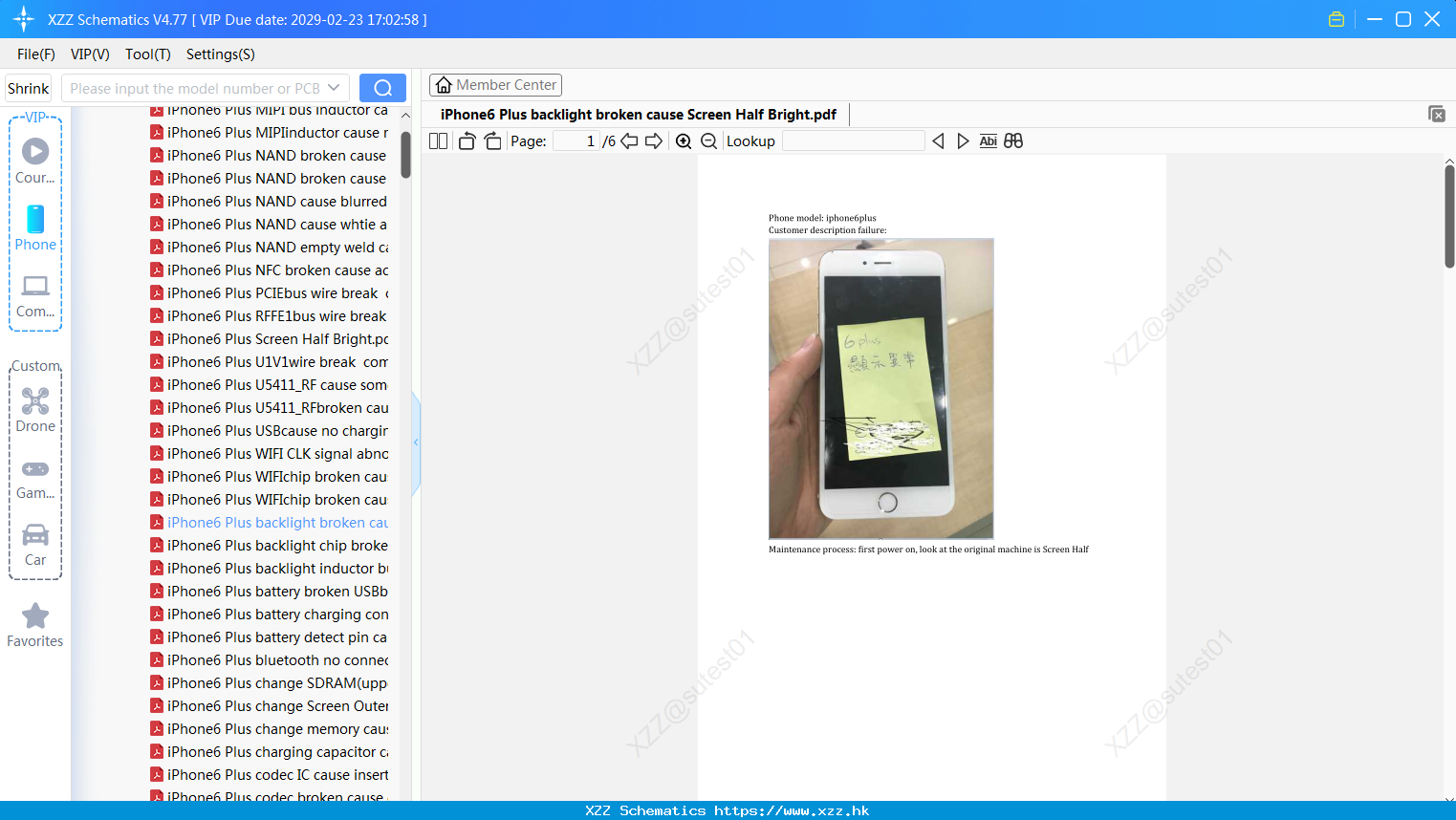This screenshot has width=1456, height=820.
Task: Open Favorites star
Action: (35, 626)
